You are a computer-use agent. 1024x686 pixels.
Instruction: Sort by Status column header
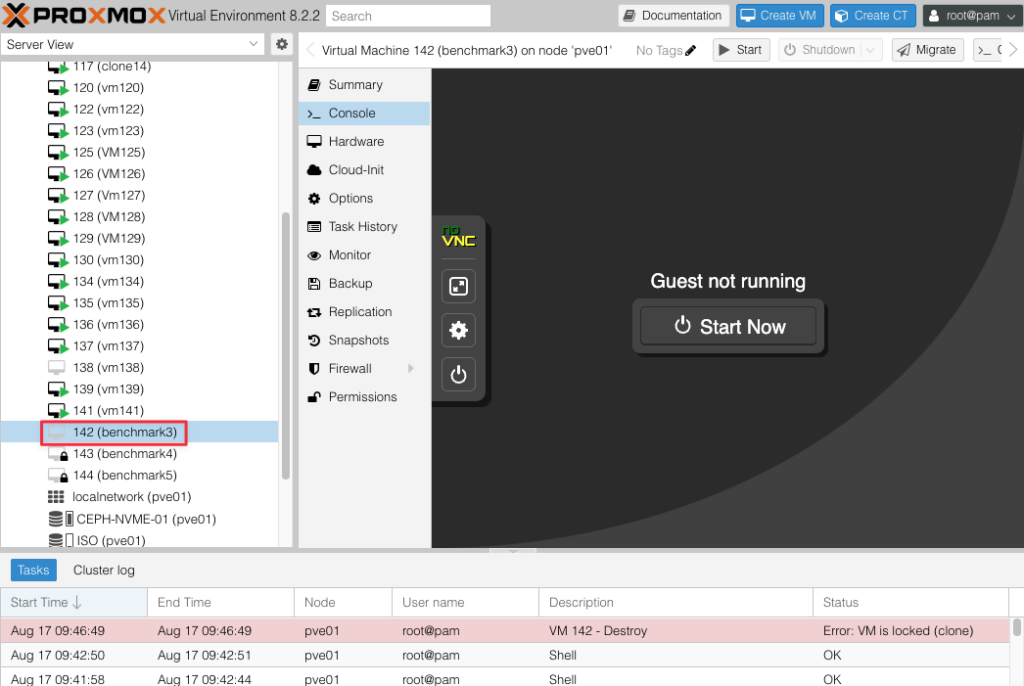click(911, 602)
